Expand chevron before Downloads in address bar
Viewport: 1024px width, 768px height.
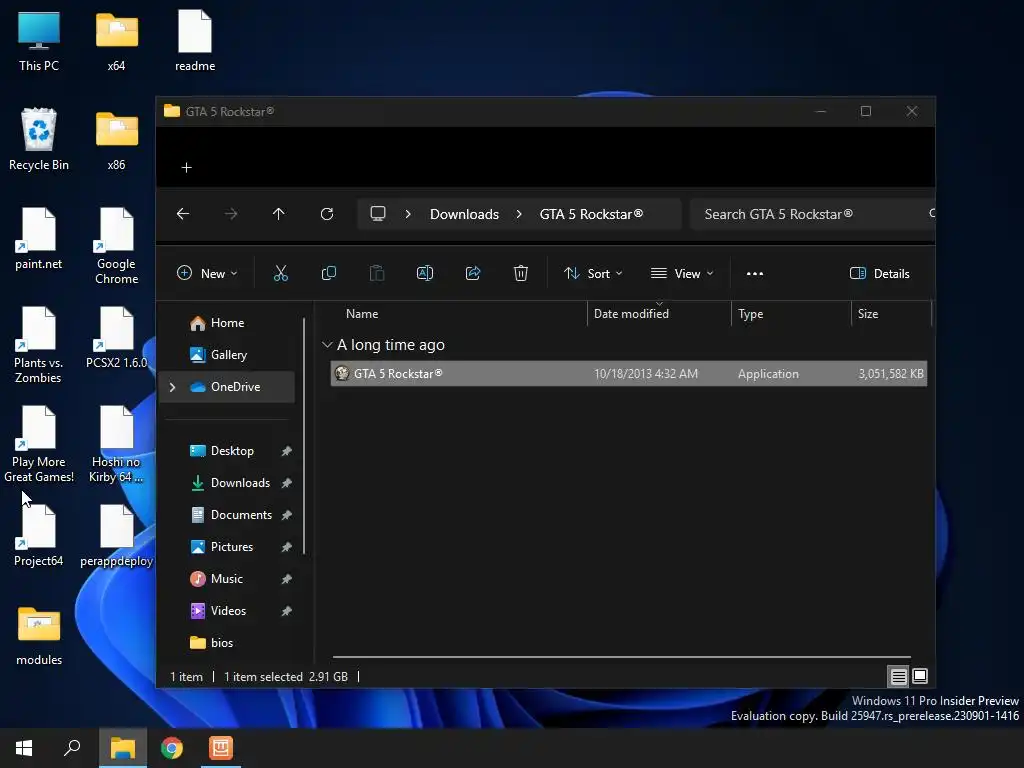click(408, 214)
